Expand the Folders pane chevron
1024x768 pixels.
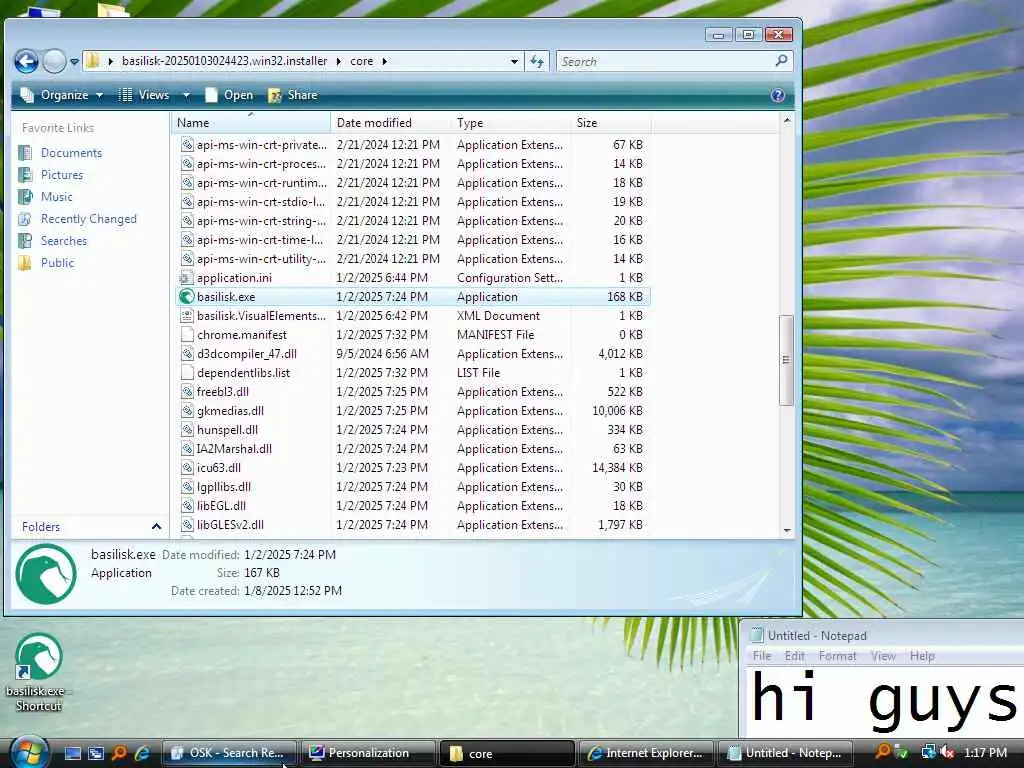[156, 526]
